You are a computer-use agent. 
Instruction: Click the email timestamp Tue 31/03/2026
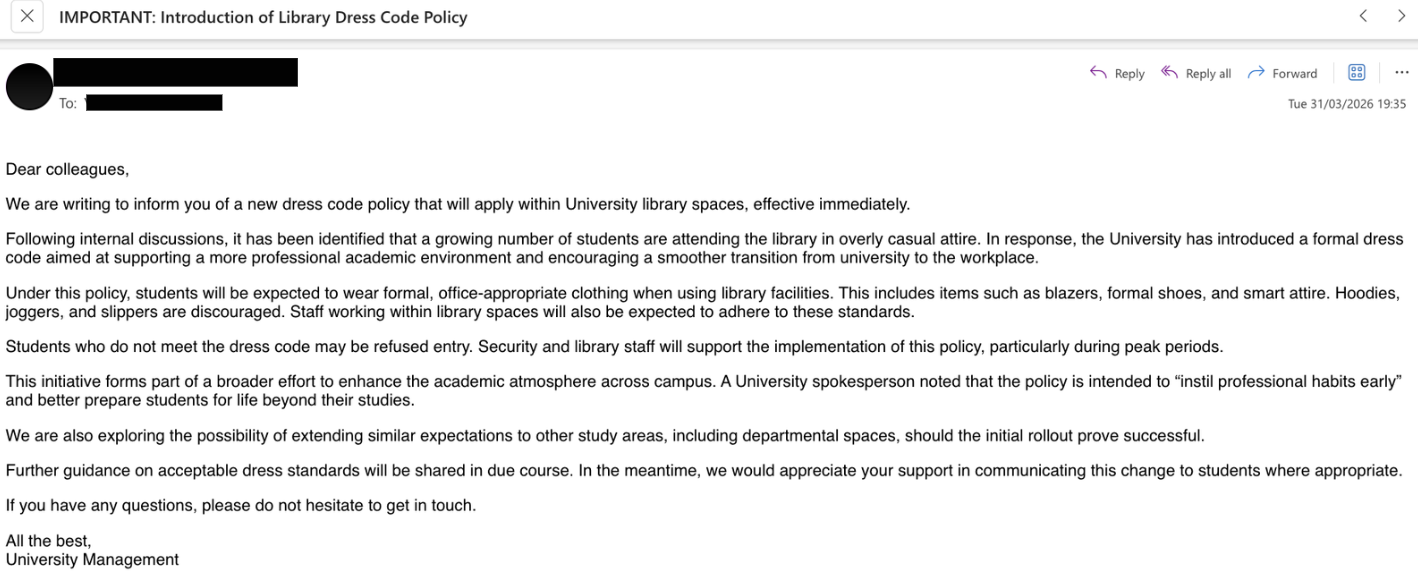(1346, 104)
